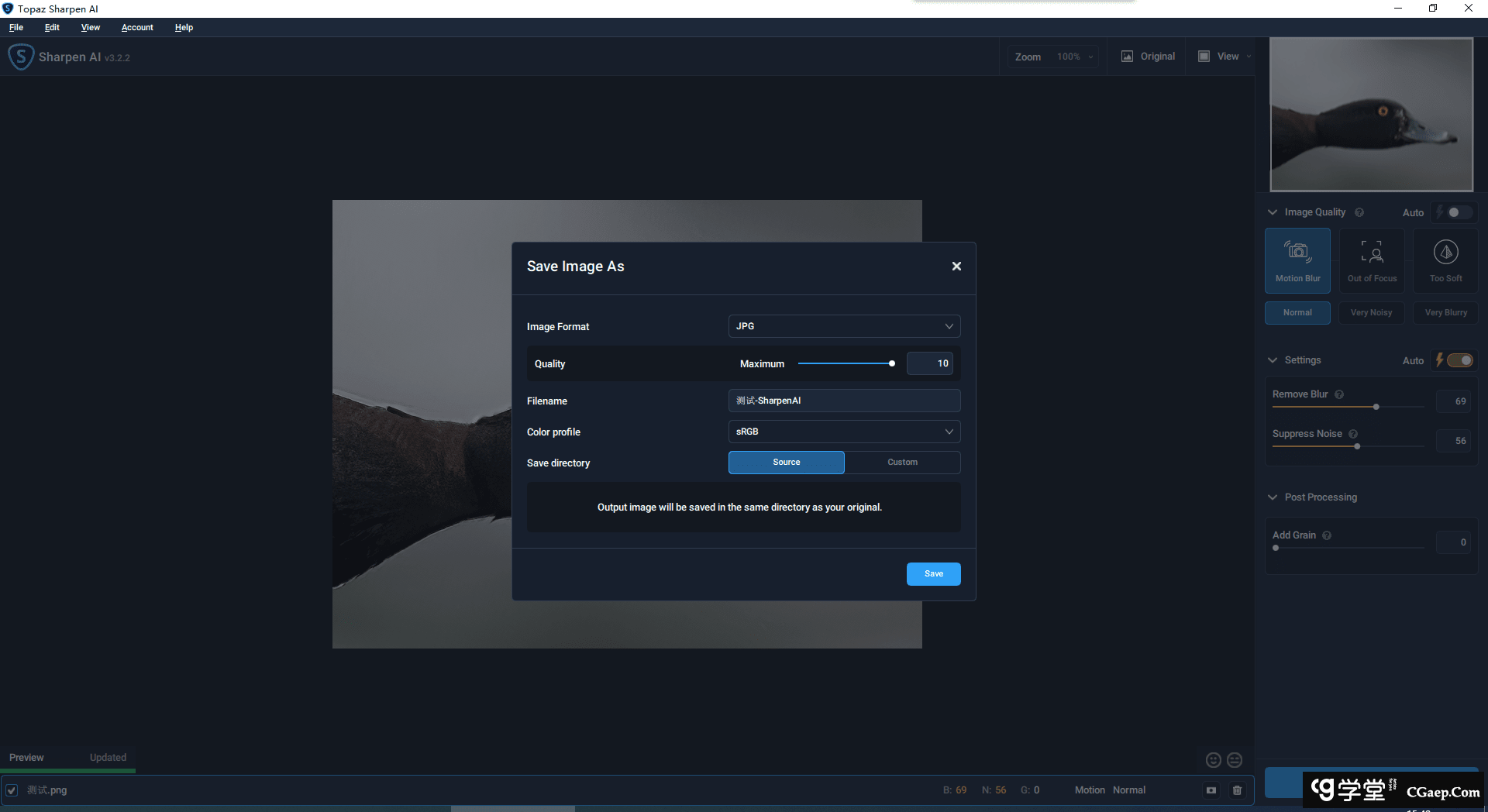Click the Filename text field
This screenshot has height=812, width=1488.
click(x=844, y=401)
